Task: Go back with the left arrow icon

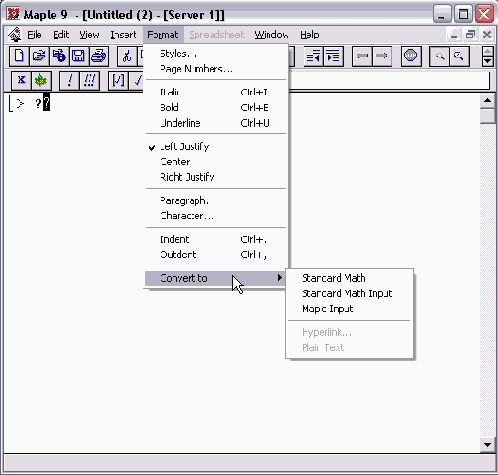Action: pos(362,56)
